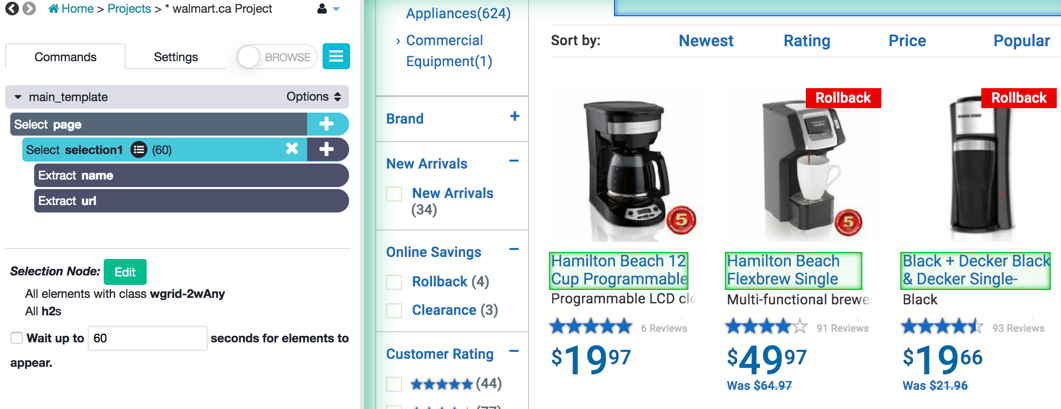
Task: Click the green Edit button
Action: [x=125, y=272]
